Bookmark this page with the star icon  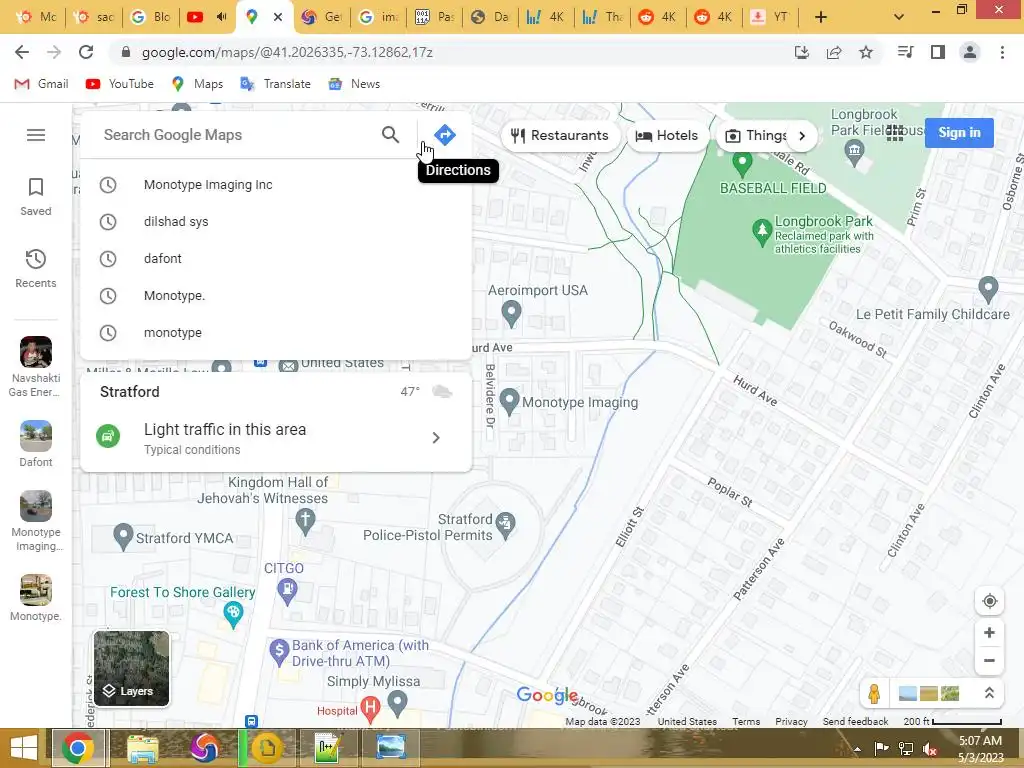pyautogui.click(x=866, y=52)
